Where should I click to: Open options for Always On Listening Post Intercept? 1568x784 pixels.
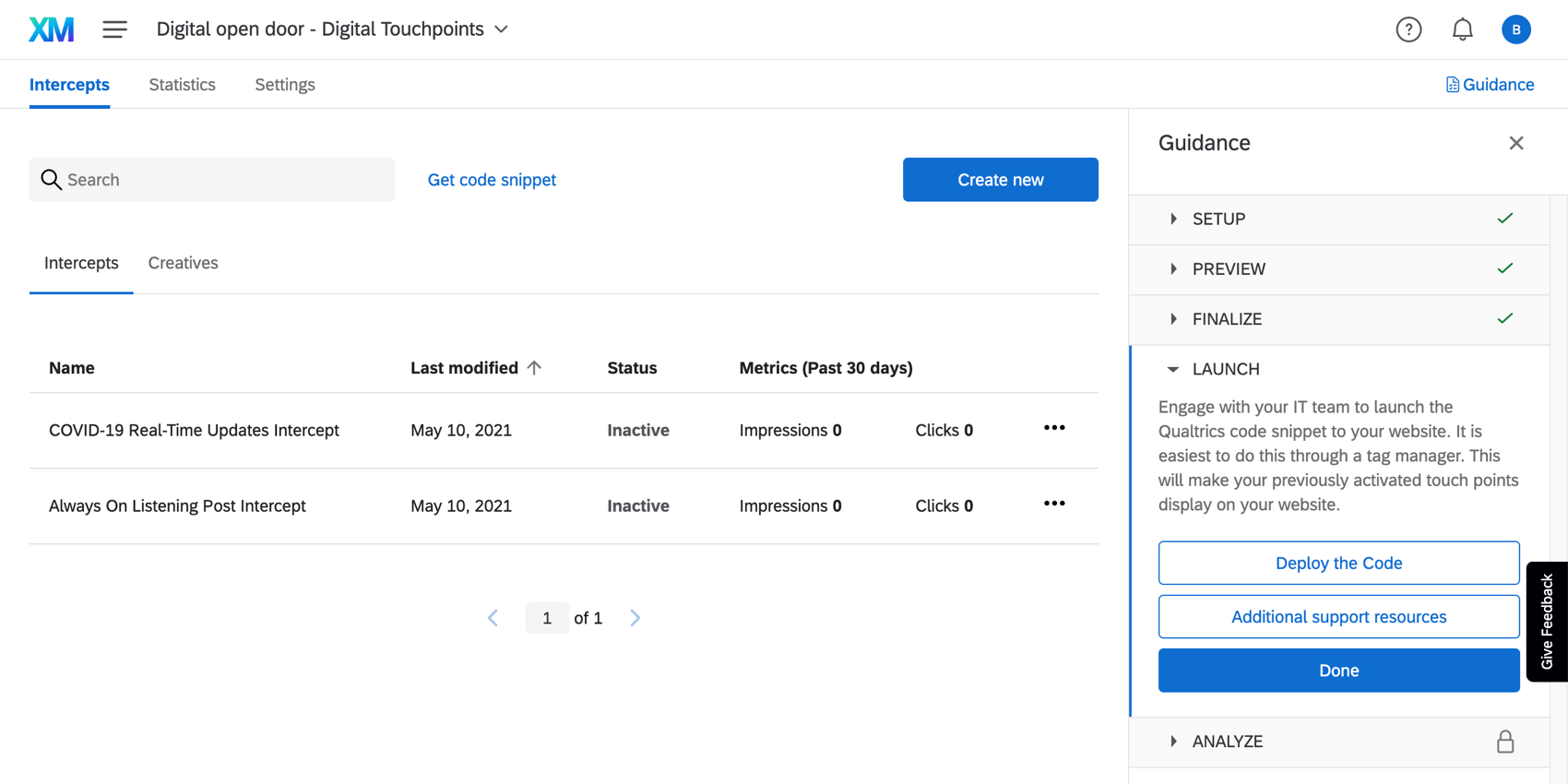1054,504
